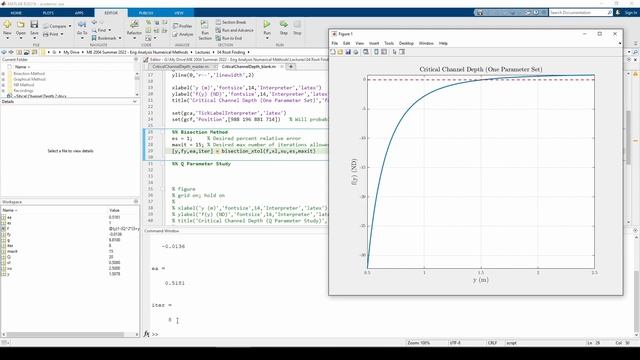Expand the Recordings folder
The image size is (640, 360).
3,91
